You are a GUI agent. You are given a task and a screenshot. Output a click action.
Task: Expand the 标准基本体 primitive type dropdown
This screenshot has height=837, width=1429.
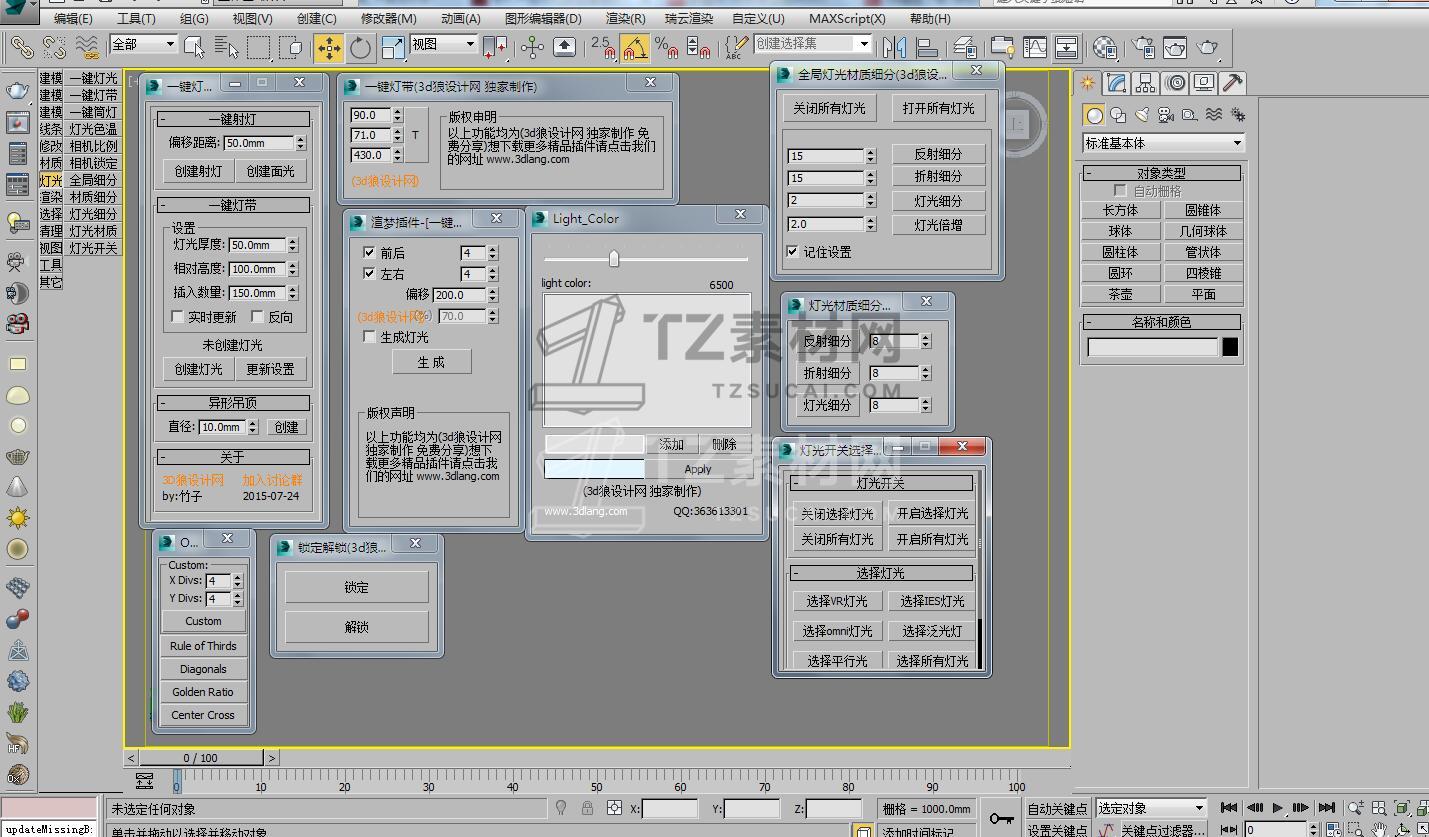1236,143
